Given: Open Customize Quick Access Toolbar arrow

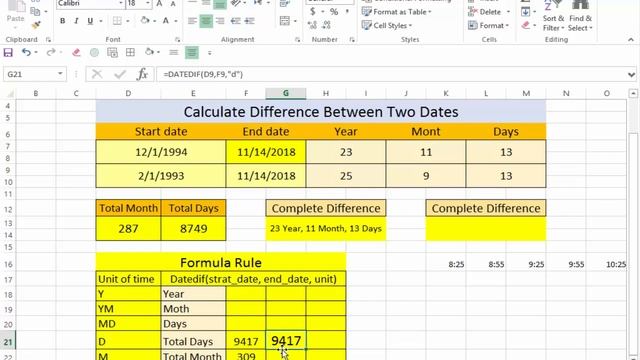Looking at the screenshot, I should [x=209, y=53].
